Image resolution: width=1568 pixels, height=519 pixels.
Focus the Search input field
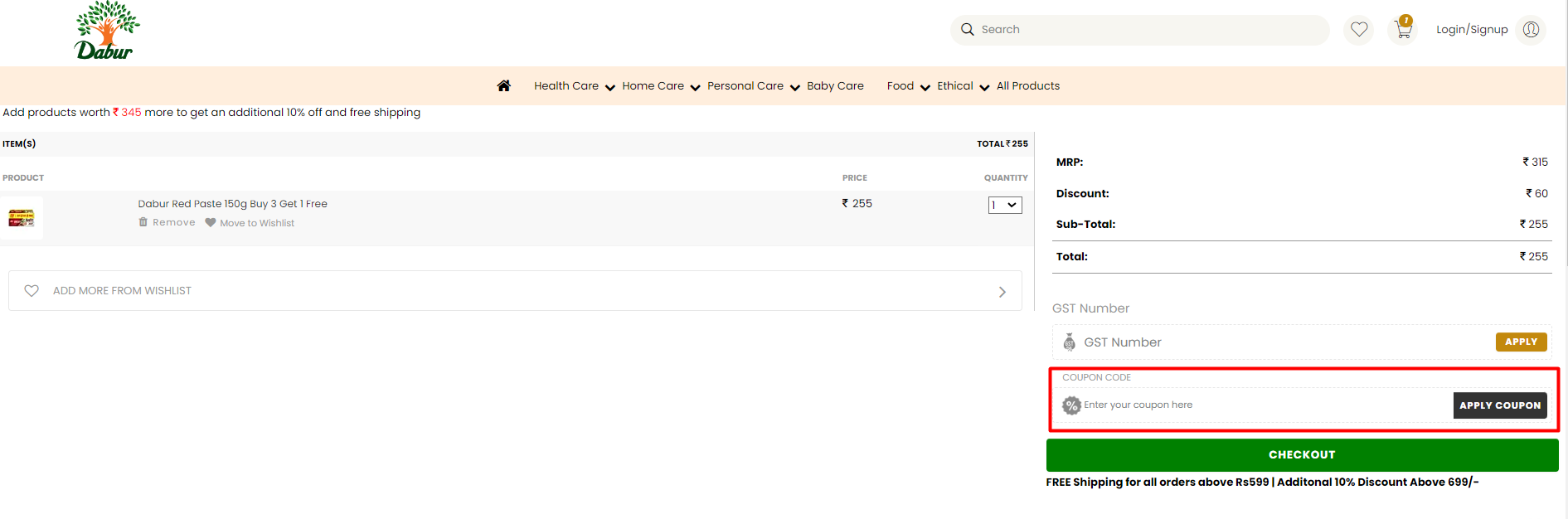tap(1140, 30)
